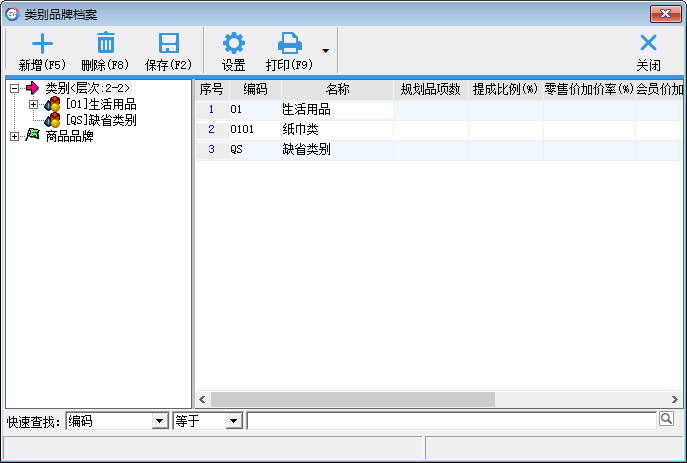Expand the [01]生活用品 tree node
Viewport: 687px width, 463px height.
33,104
